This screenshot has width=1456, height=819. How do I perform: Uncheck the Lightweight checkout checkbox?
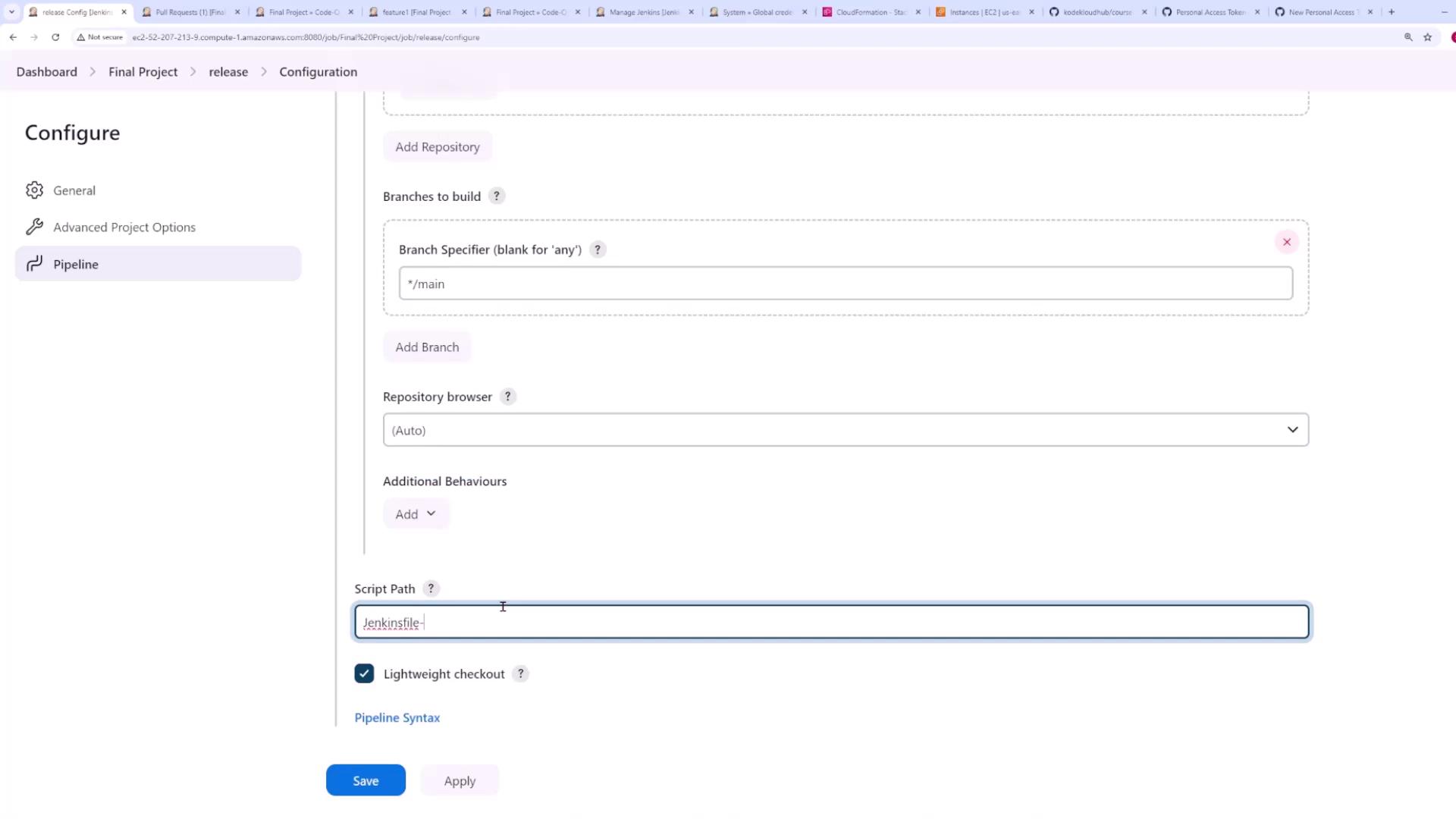(364, 673)
